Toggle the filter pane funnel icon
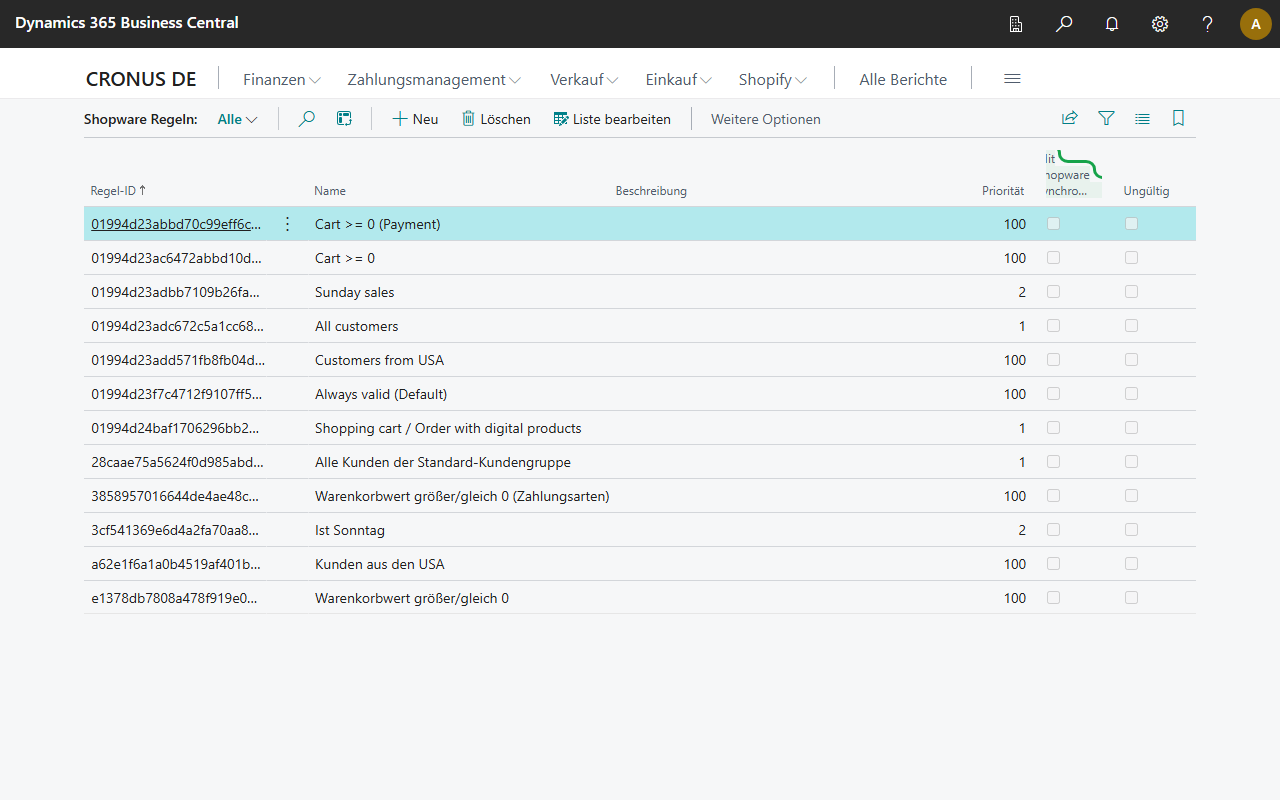This screenshot has height=800, width=1280. (x=1106, y=118)
